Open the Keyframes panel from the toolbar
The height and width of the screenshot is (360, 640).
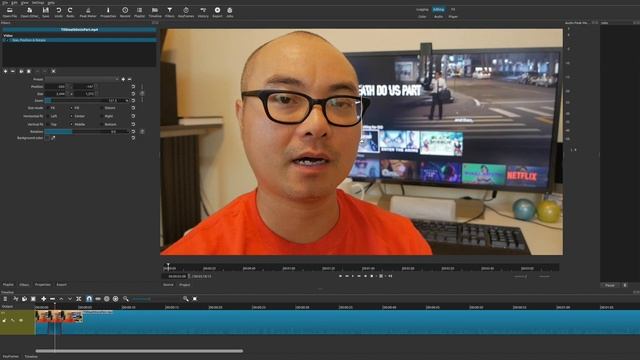tap(186, 12)
